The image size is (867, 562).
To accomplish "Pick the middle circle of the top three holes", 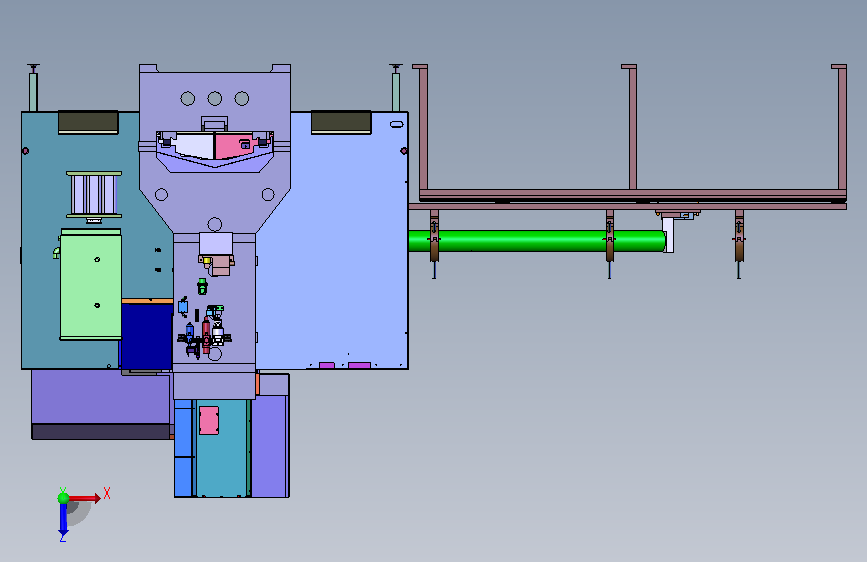I will [x=215, y=98].
